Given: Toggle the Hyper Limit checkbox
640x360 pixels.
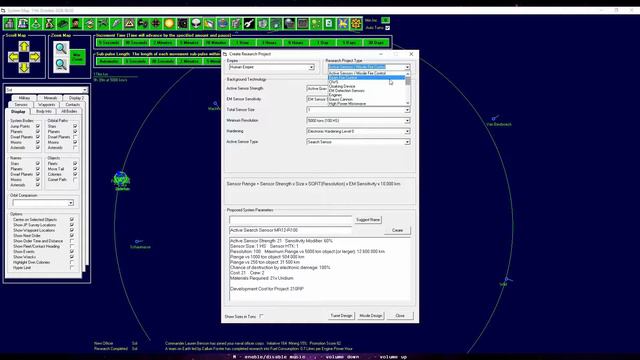Looking at the screenshot, I should [x=72, y=268].
